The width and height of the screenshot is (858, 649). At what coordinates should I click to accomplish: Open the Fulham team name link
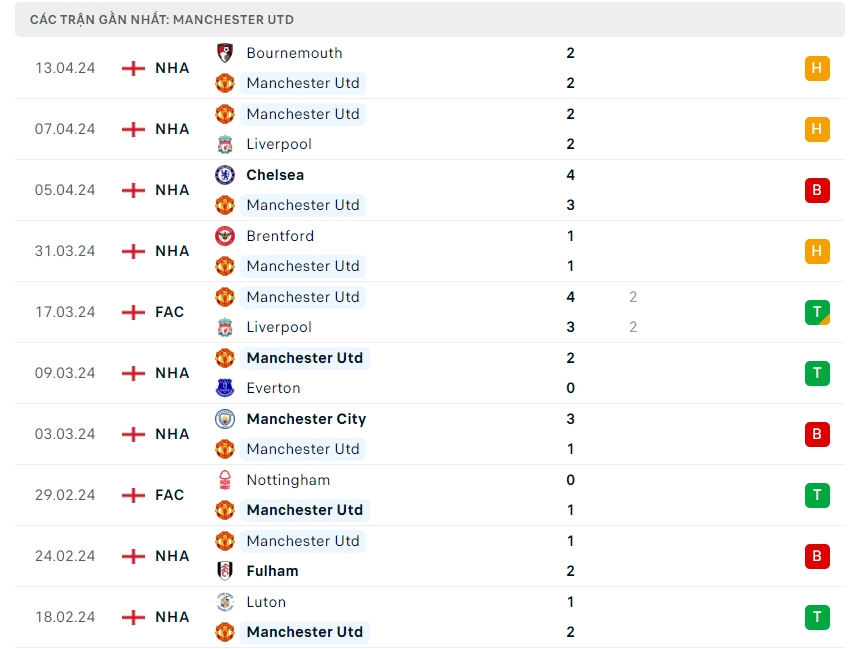click(272, 571)
